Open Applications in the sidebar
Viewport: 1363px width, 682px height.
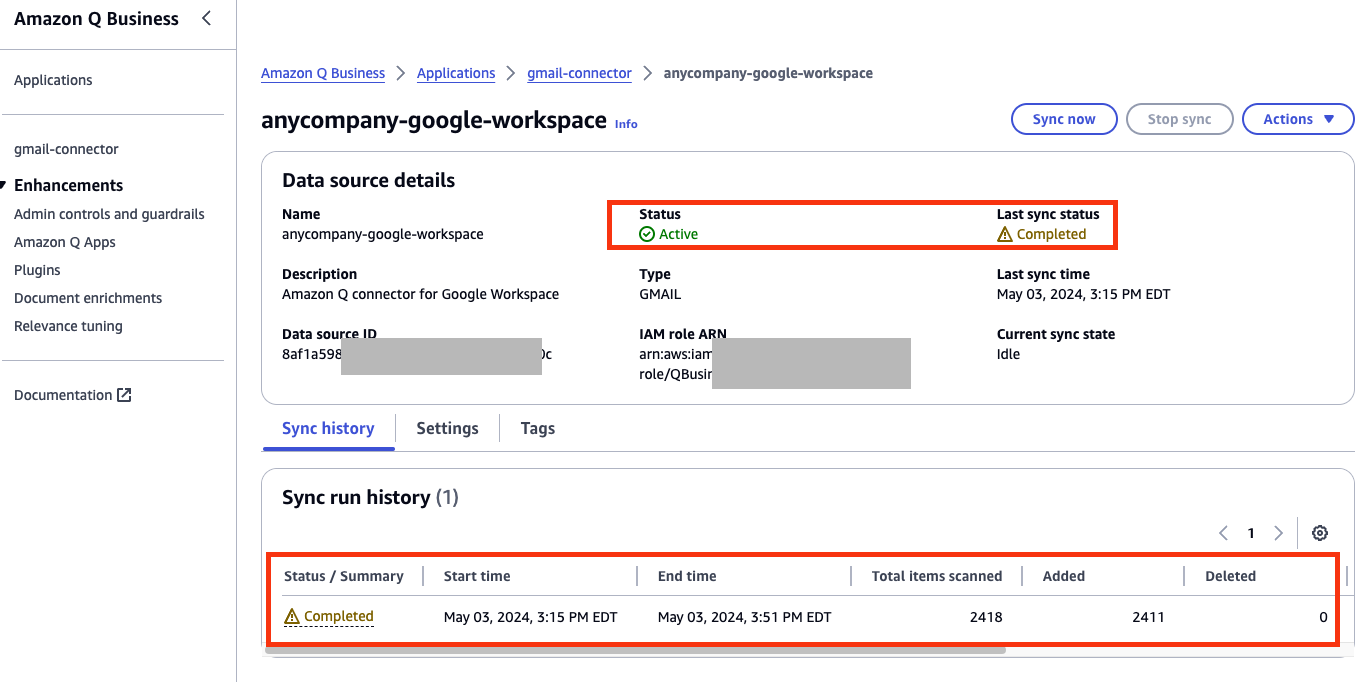point(53,80)
